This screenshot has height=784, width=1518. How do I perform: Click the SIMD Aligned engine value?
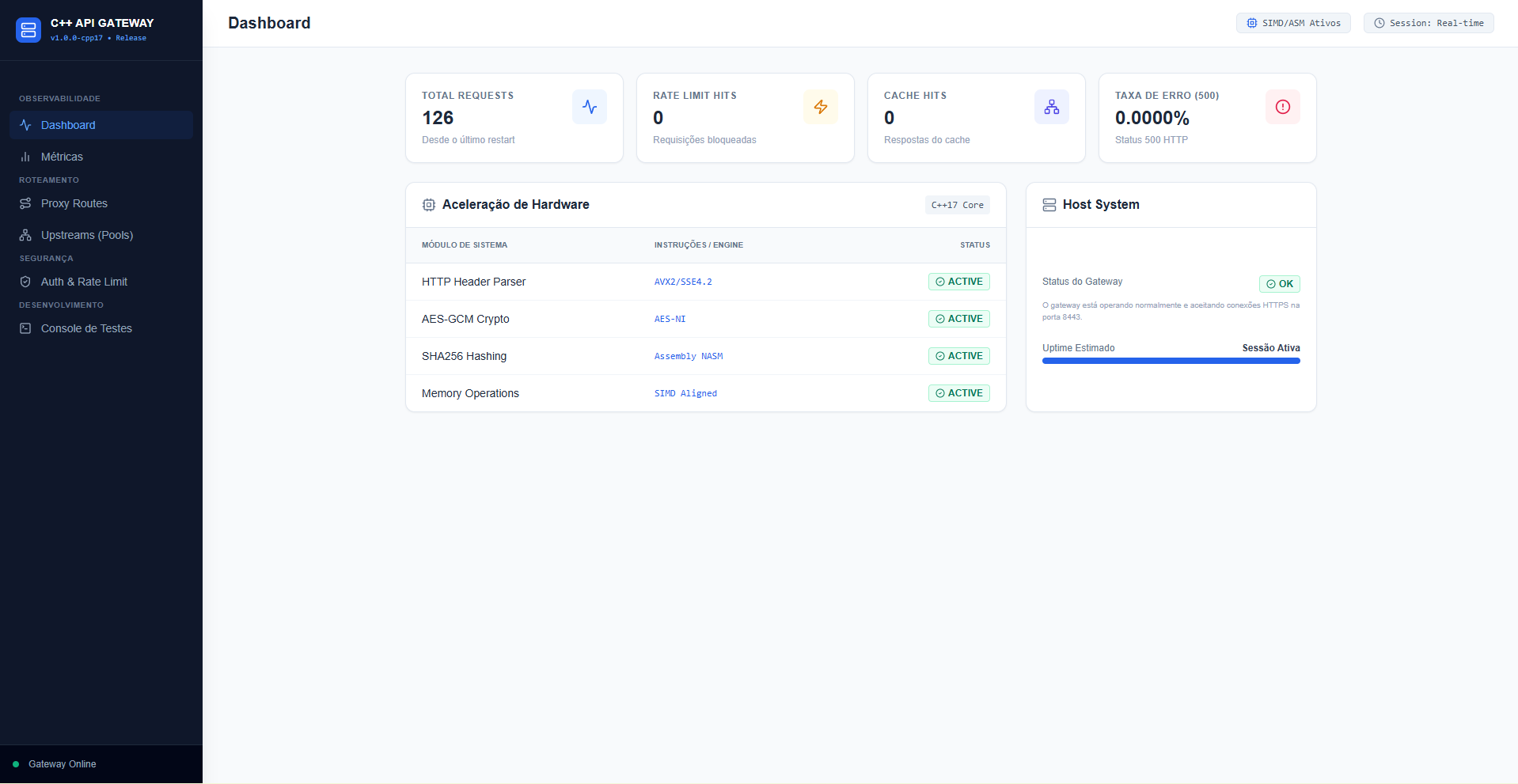[685, 393]
